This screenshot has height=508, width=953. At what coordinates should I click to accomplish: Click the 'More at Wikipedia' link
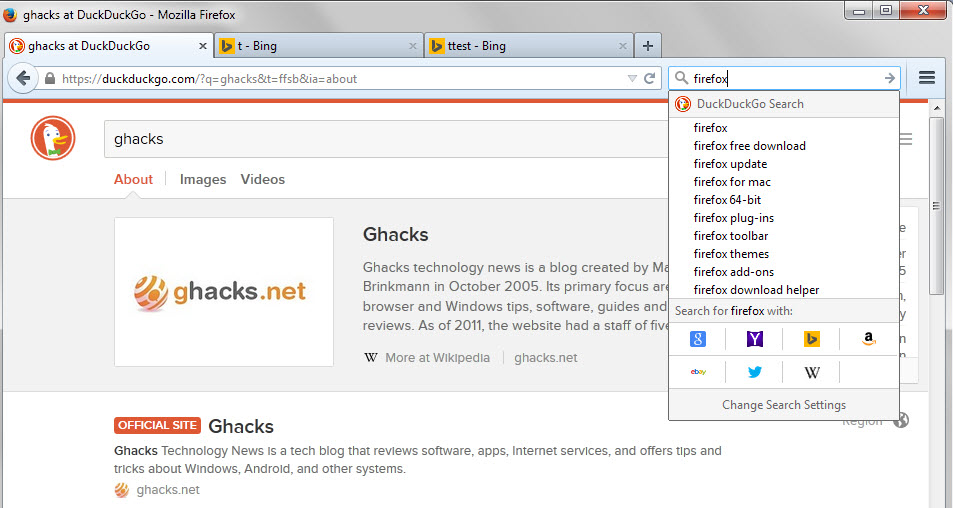(x=437, y=358)
